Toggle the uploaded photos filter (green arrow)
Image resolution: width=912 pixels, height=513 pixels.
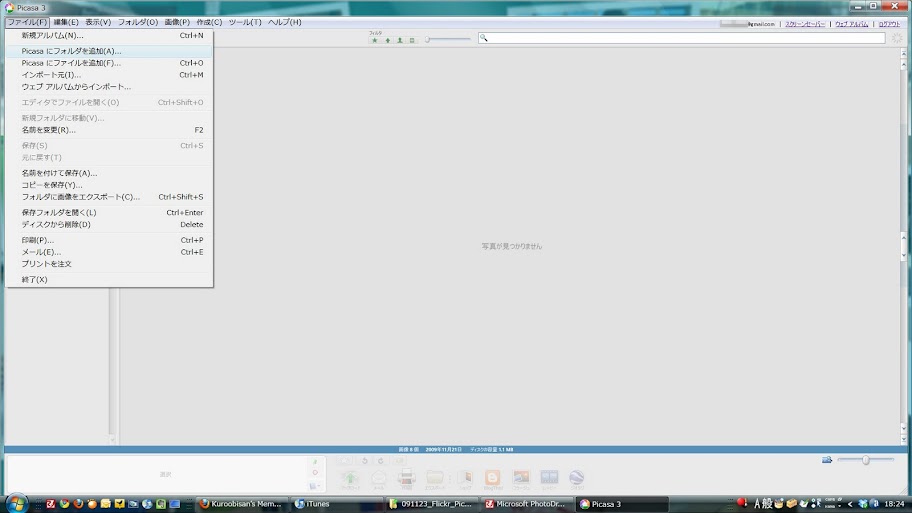click(x=387, y=40)
